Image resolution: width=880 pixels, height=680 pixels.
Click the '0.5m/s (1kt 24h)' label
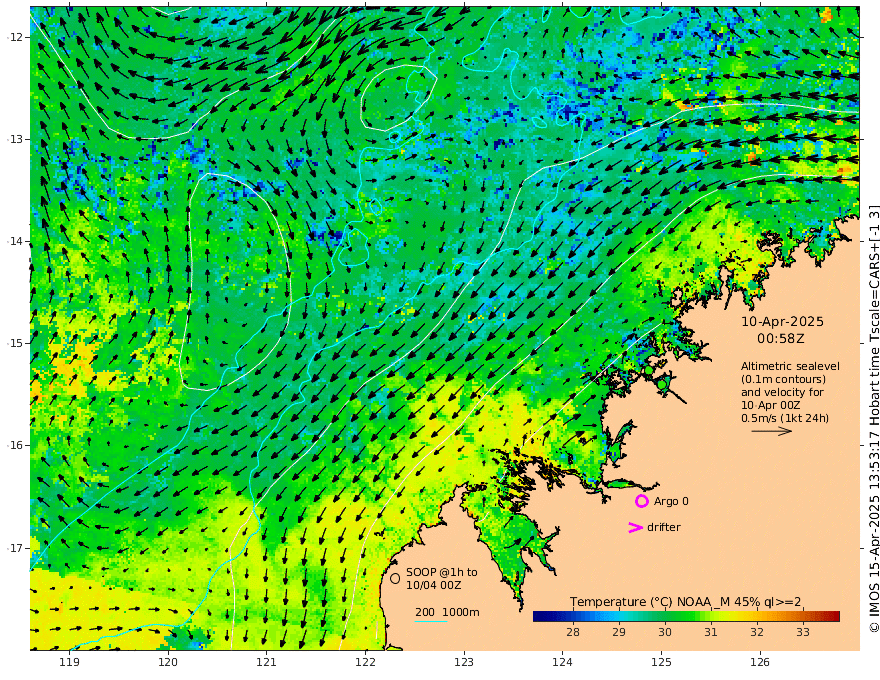point(785,418)
